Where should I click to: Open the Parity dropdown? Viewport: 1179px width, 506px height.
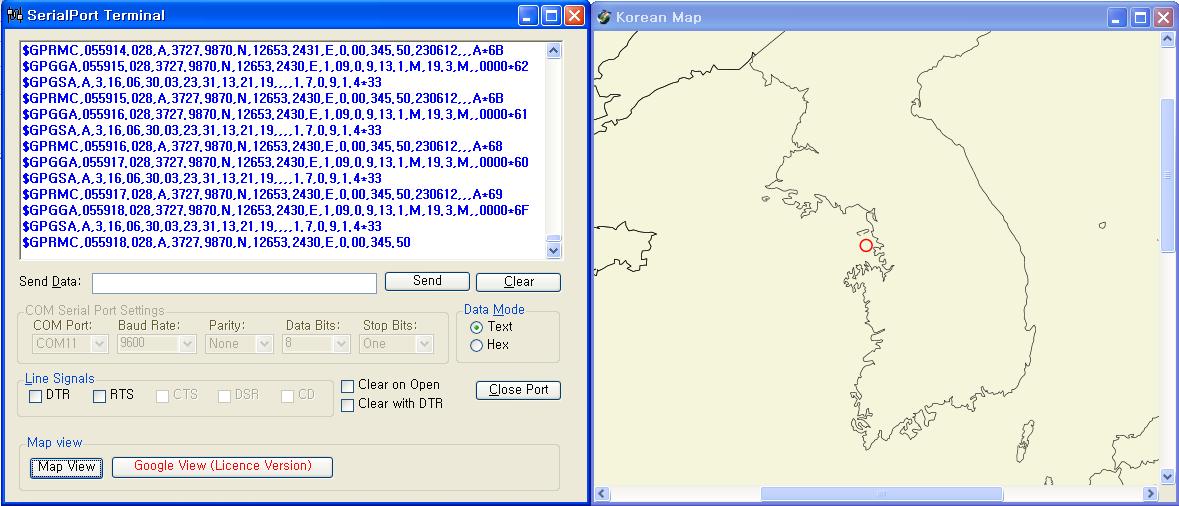[x=264, y=344]
